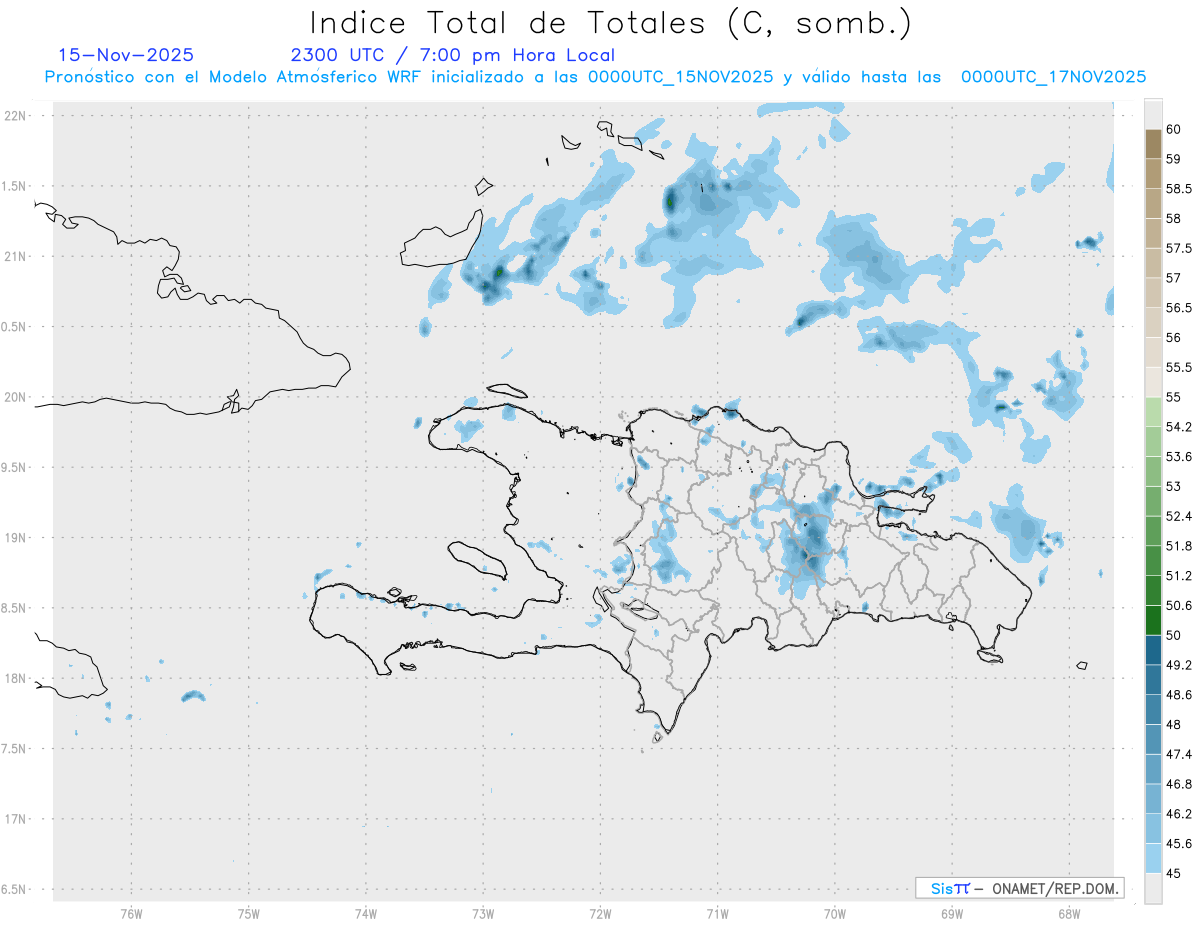The height and width of the screenshot is (927, 1200).
Task: Click the date "15-Nov-2025"
Action: click(126, 55)
